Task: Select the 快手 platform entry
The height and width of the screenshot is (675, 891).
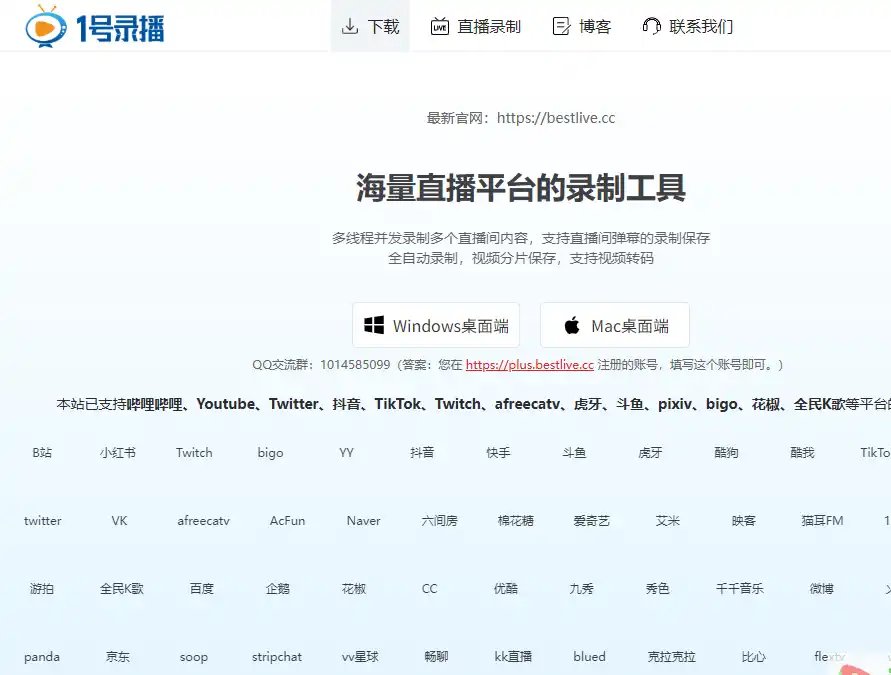Action: [x=498, y=453]
